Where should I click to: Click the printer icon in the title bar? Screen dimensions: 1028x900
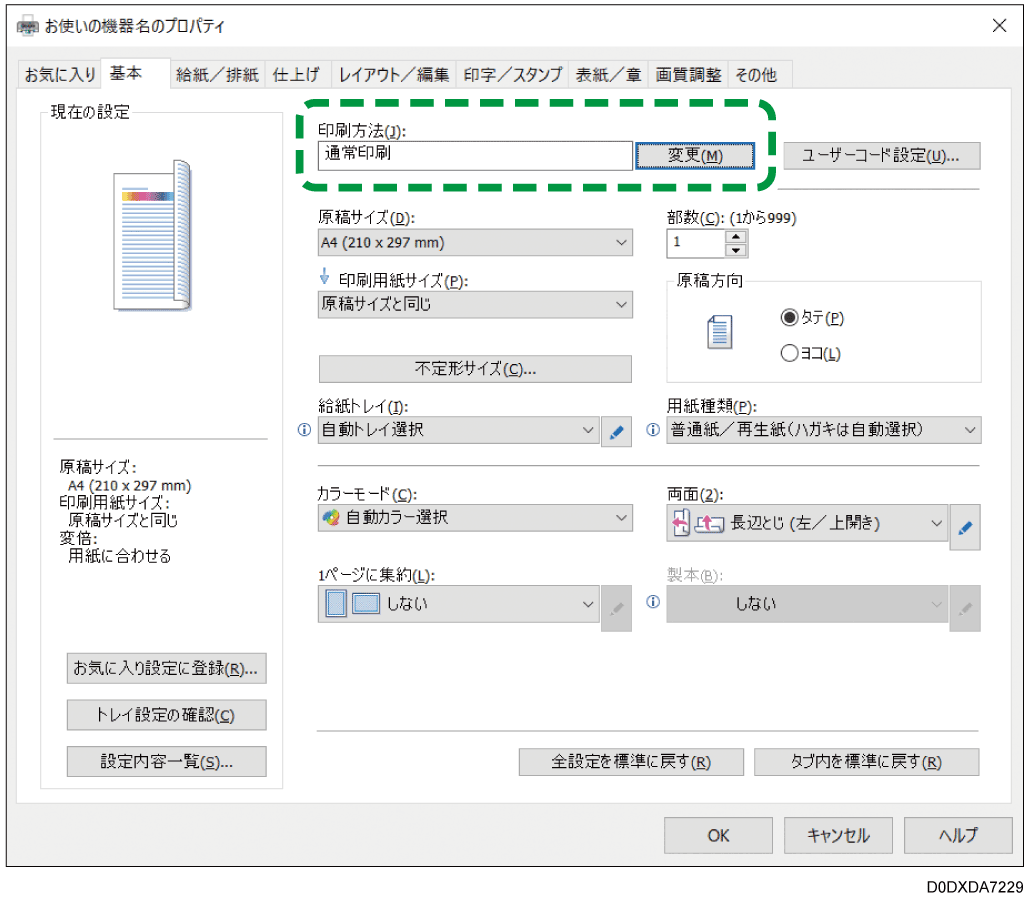click(x=29, y=26)
